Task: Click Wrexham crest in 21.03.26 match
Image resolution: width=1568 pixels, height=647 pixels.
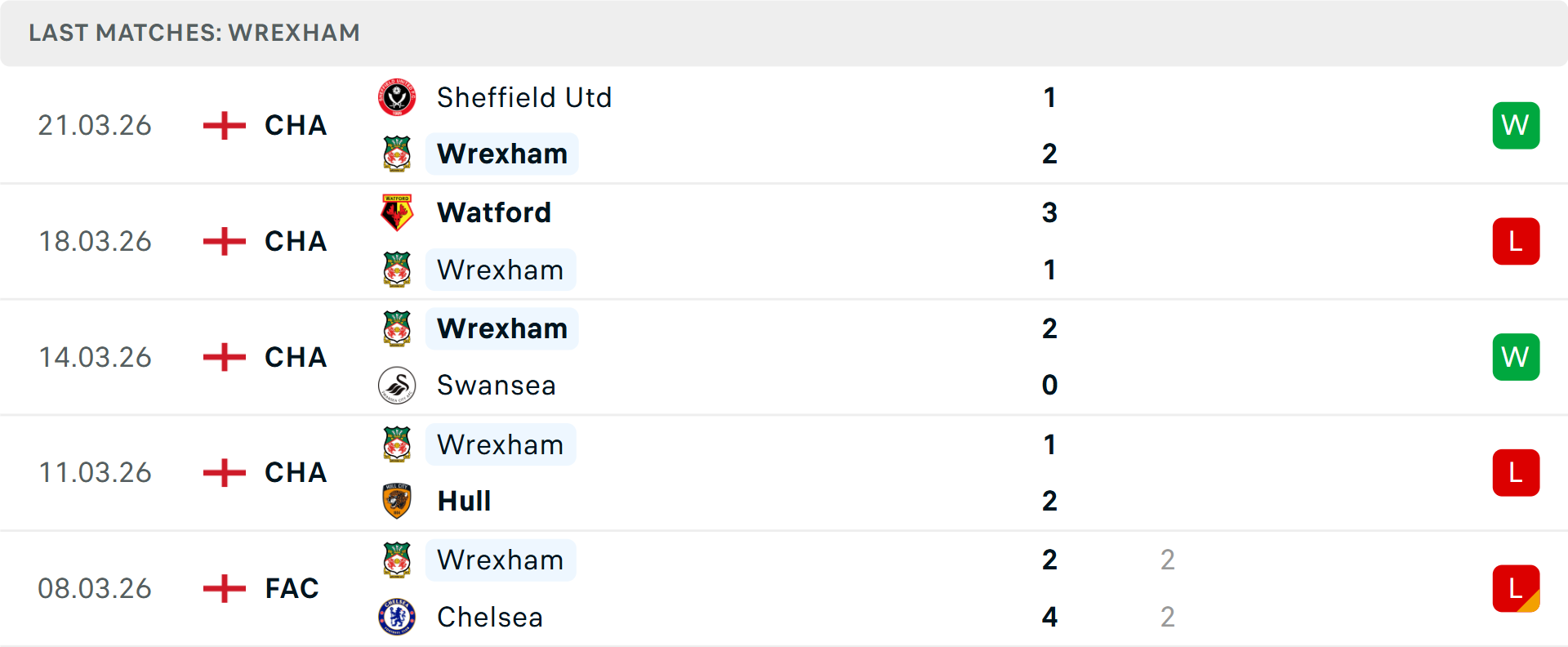Action: click(397, 154)
